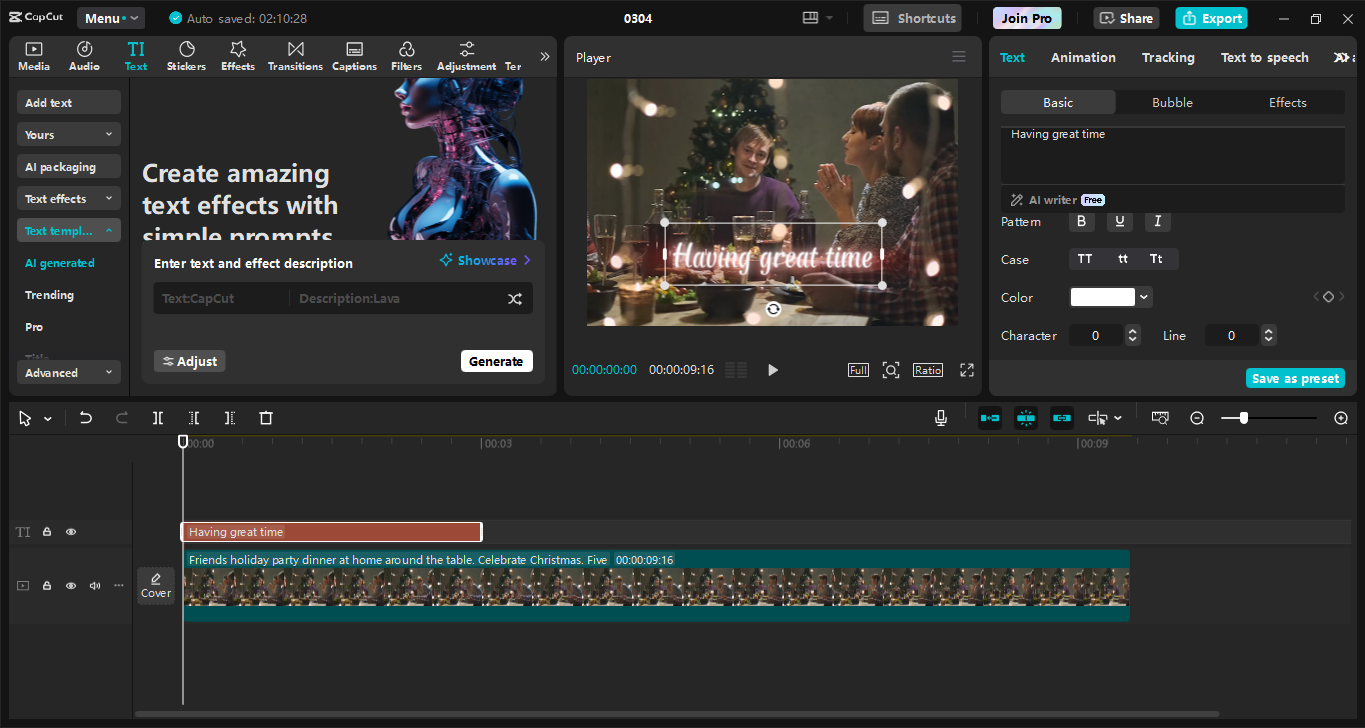Toggle Underline pattern for text
Viewport: 1365px width, 728px height.
click(x=1120, y=221)
